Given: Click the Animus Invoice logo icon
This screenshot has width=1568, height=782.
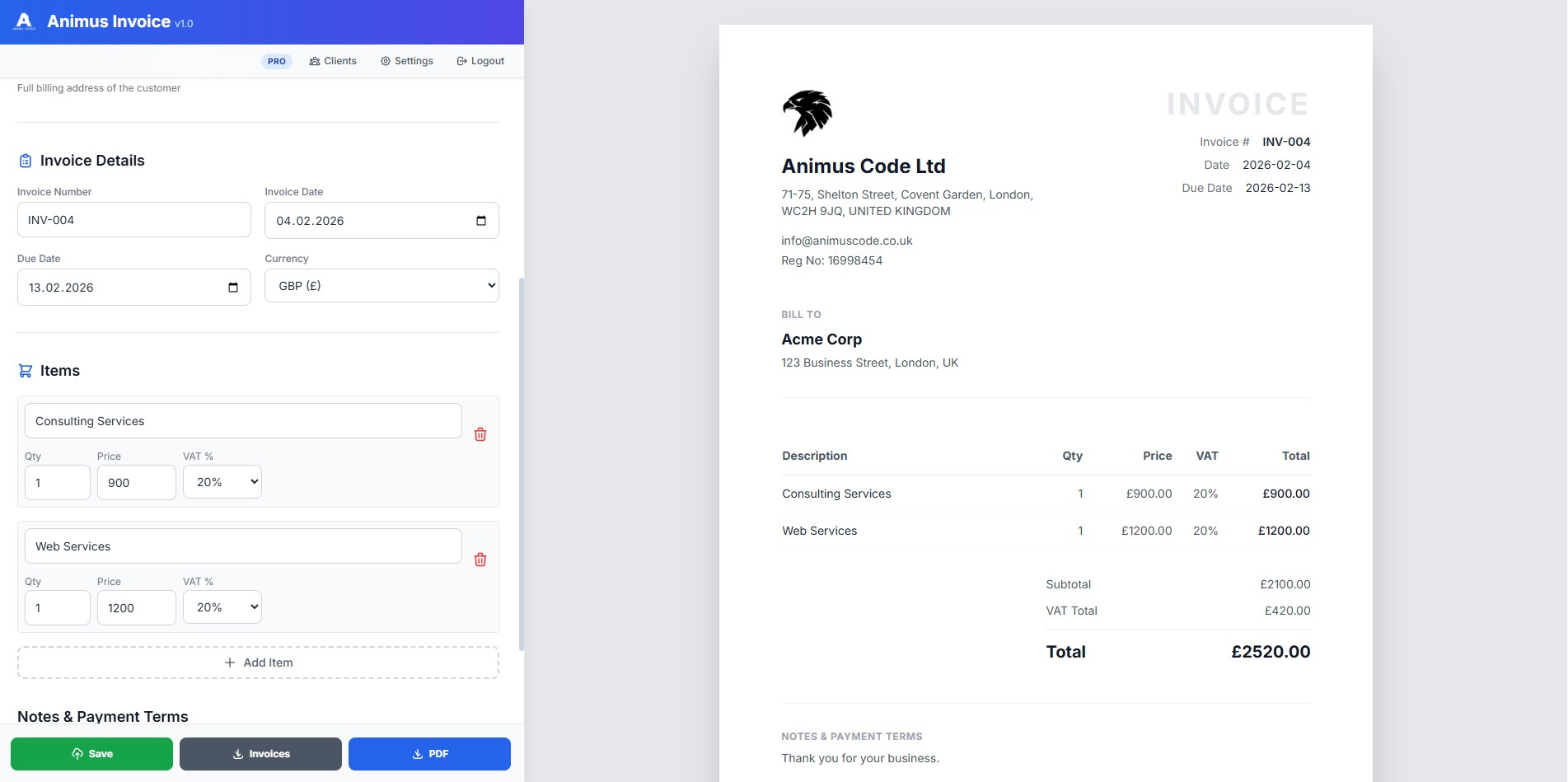Looking at the screenshot, I should (x=24, y=21).
